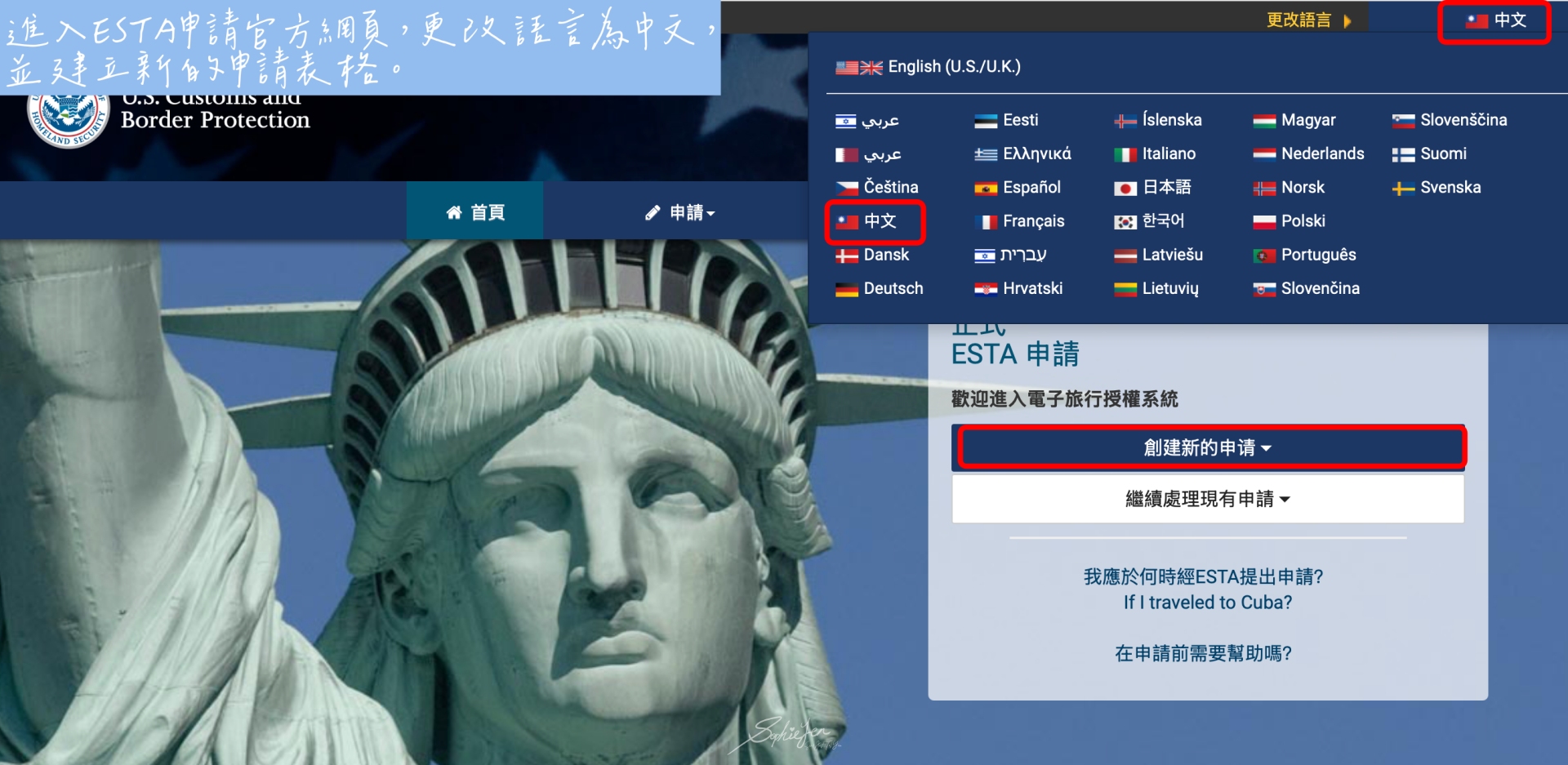Click the home icon beside 首頁
Image resolution: width=1568 pixels, height=765 pixels.
454,211
